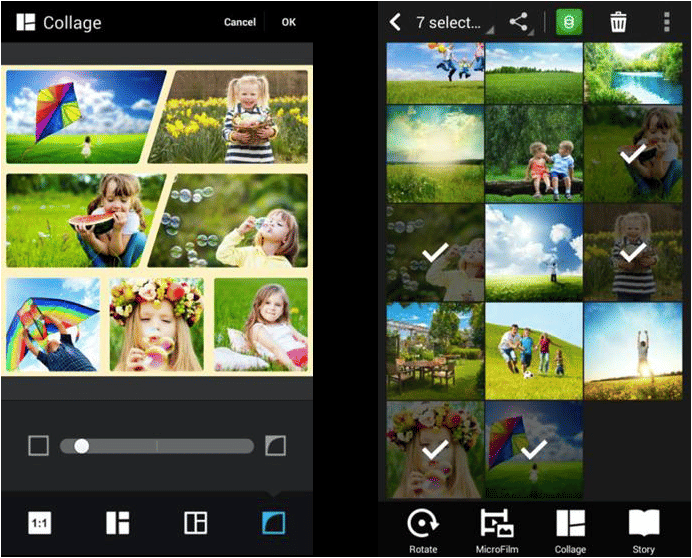Cancel the collage editing
Image resolution: width=692 pixels, height=558 pixels.
240,22
